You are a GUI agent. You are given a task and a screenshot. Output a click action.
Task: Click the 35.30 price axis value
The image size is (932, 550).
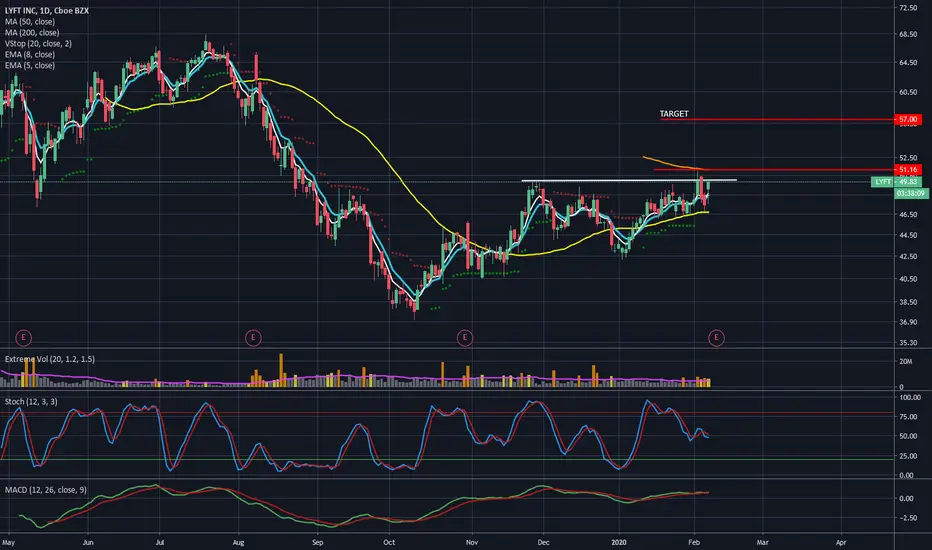pos(908,343)
